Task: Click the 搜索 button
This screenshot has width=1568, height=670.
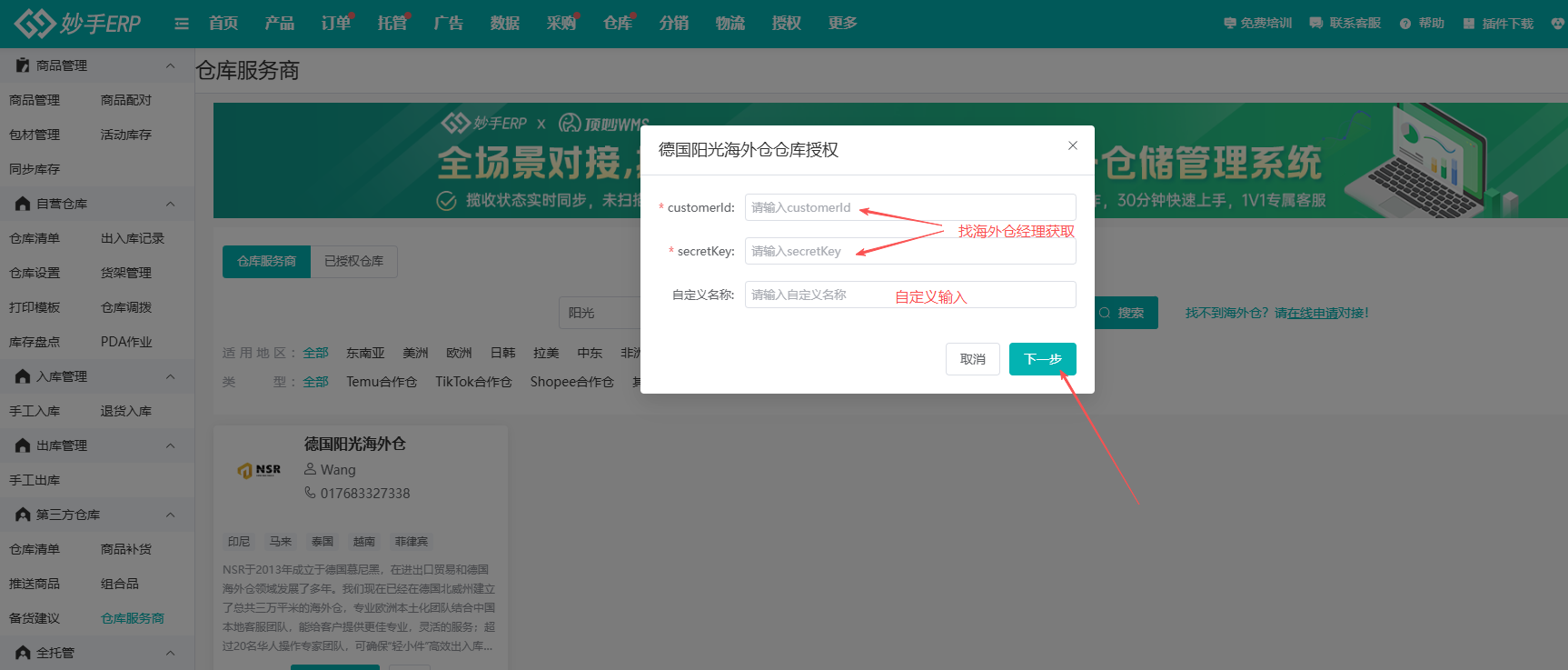Action: (1124, 313)
